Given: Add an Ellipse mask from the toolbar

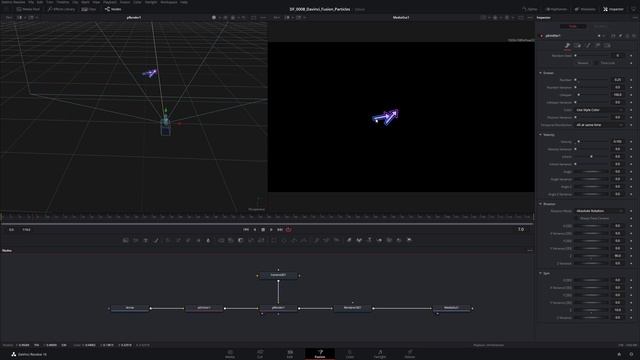Looking at the screenshot, I should pyautogui.click(x=284, y=240).
